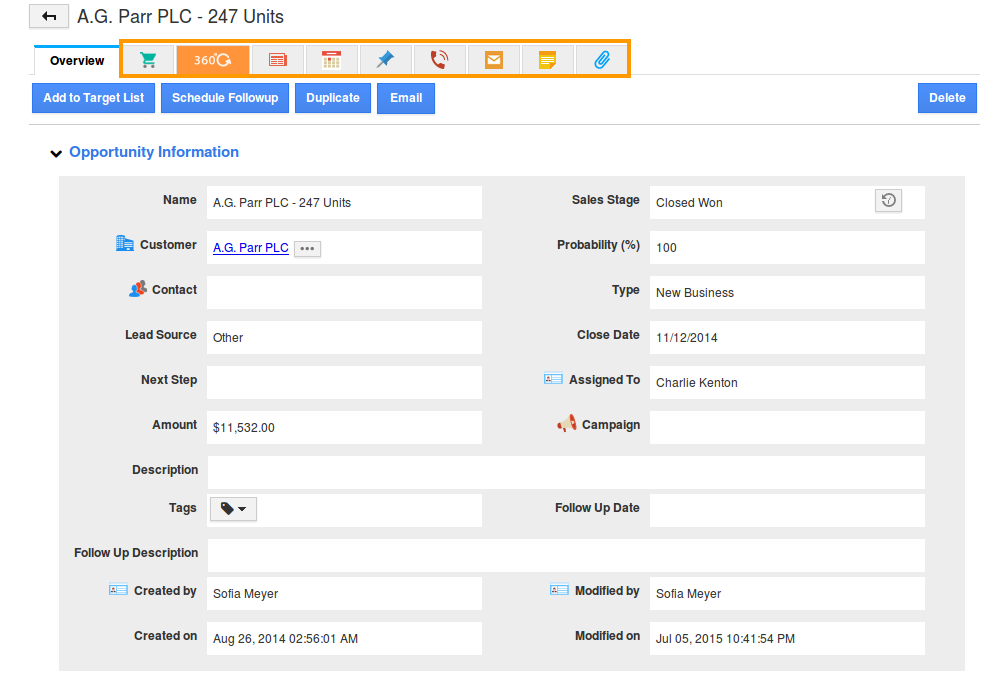Click the empty Follow Up Date field
This screenshot has width=990, height=675.
(787, 510)
